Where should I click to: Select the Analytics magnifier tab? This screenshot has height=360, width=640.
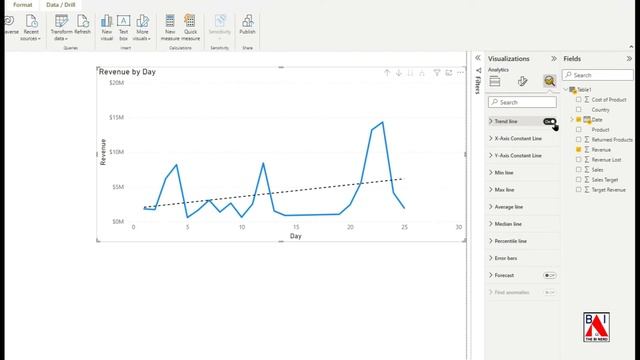(x=549, y=81)
